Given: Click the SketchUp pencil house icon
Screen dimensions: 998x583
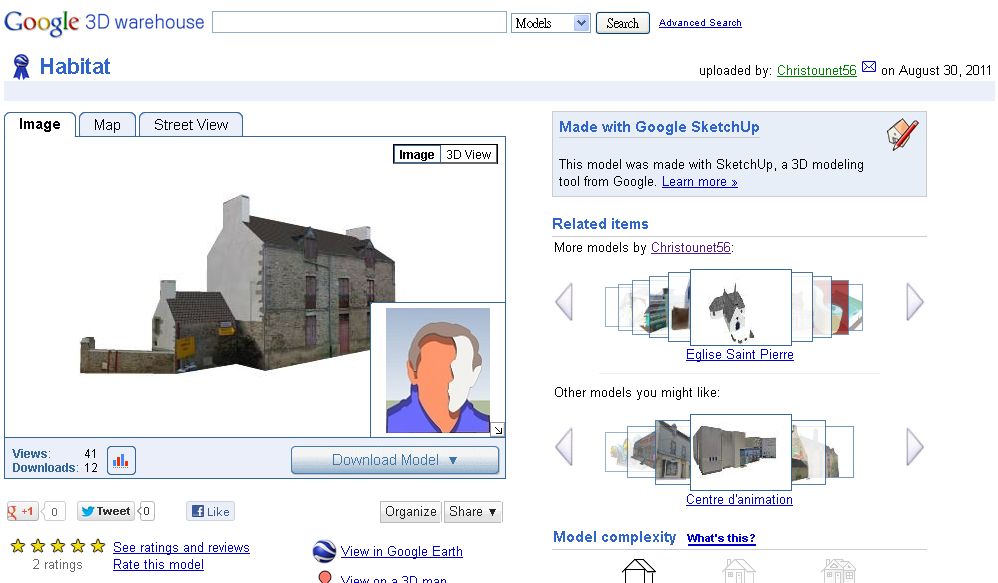Looking at the screenshot, I should [903, 134].
